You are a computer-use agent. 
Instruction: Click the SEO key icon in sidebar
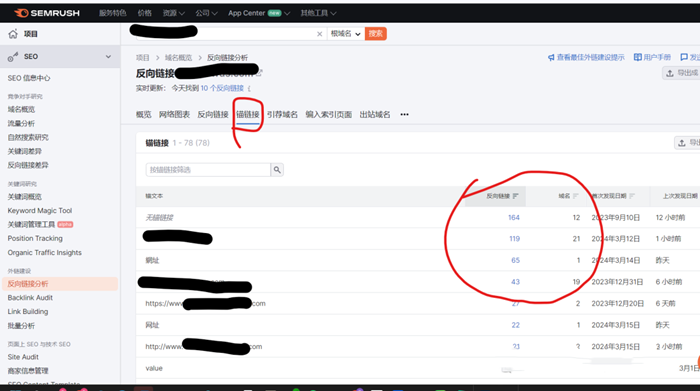pyautogui.click(x=13, y=57)
